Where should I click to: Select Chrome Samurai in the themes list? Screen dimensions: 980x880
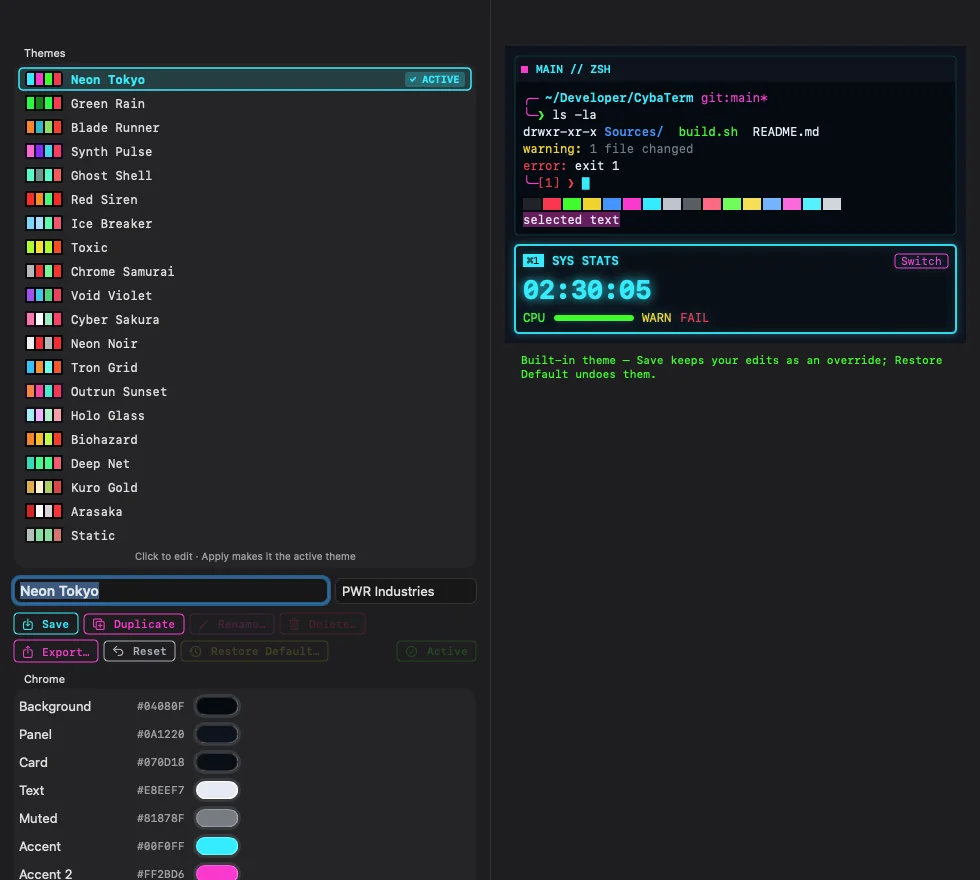tap(244, 272)
